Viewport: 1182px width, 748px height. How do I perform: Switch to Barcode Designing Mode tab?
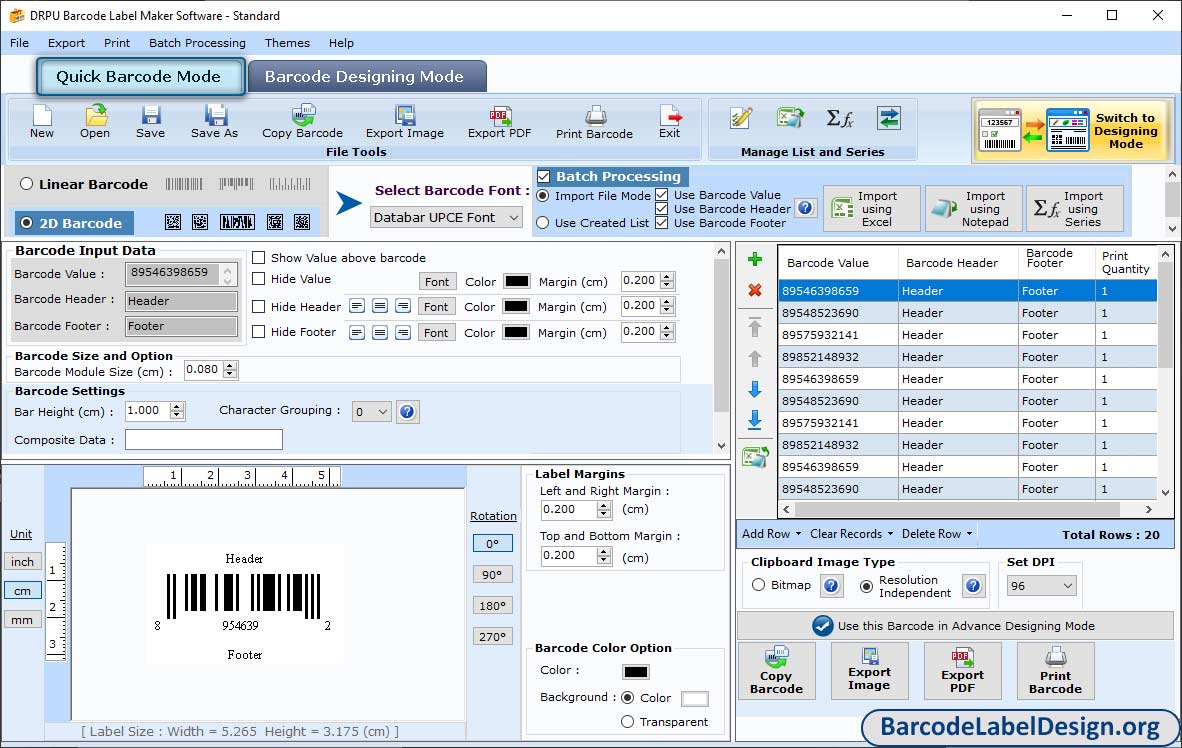367,77
